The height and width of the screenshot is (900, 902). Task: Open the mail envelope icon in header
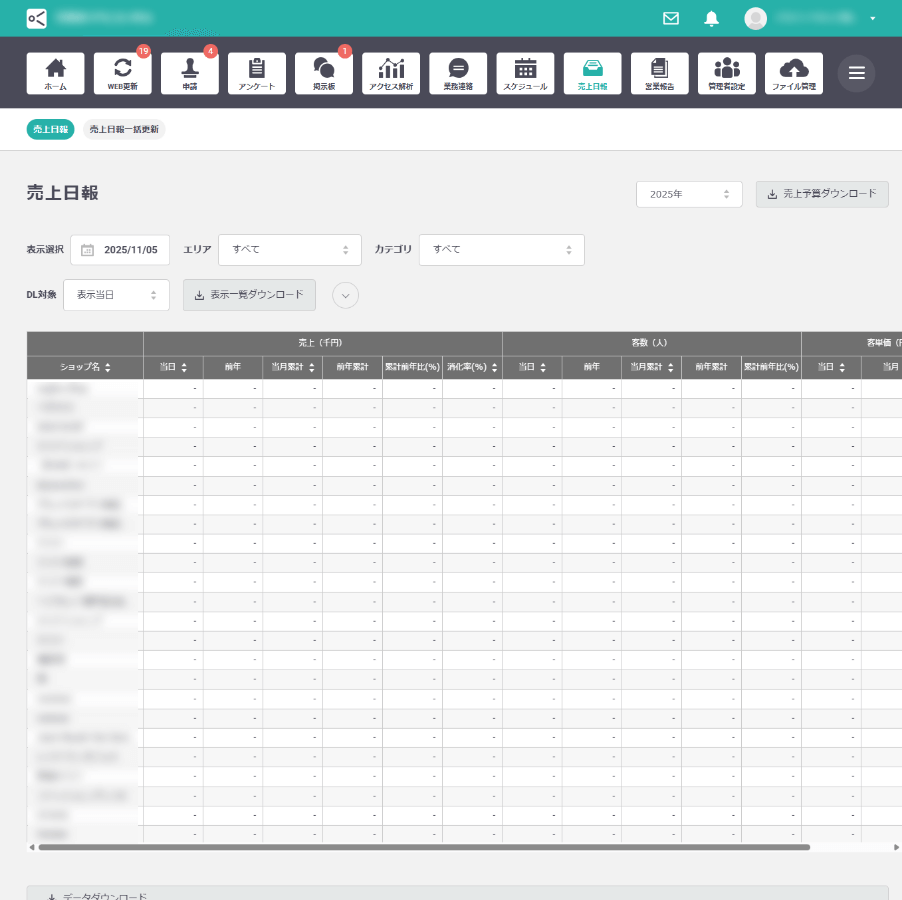click(x=671, y=18)
